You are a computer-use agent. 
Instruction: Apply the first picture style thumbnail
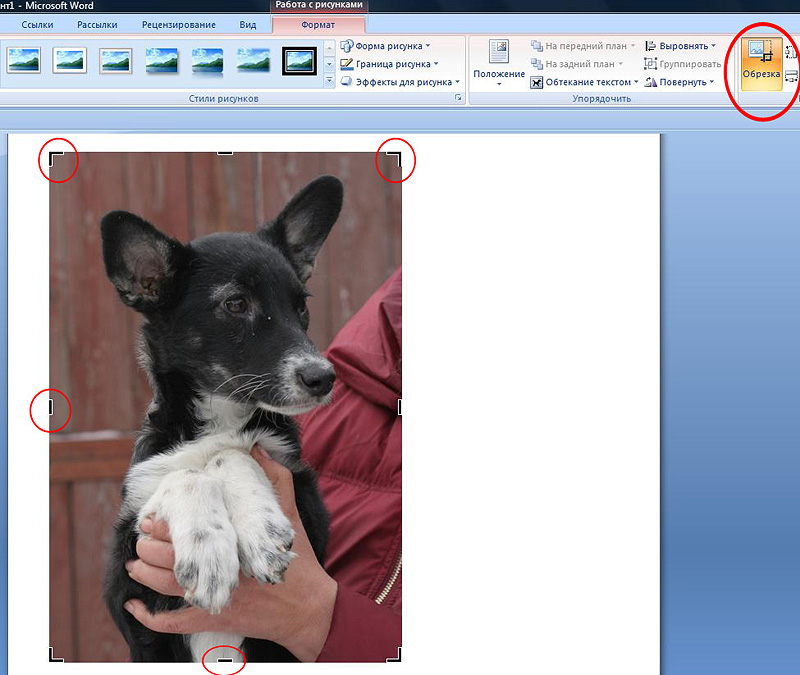point(23,60)
